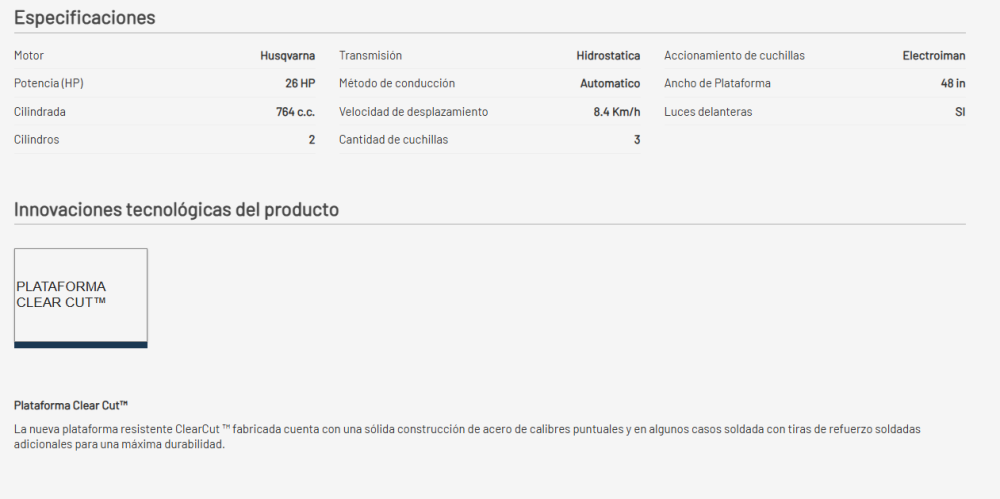Click the Velocidad de desplazamiento label

click(413, 112)
